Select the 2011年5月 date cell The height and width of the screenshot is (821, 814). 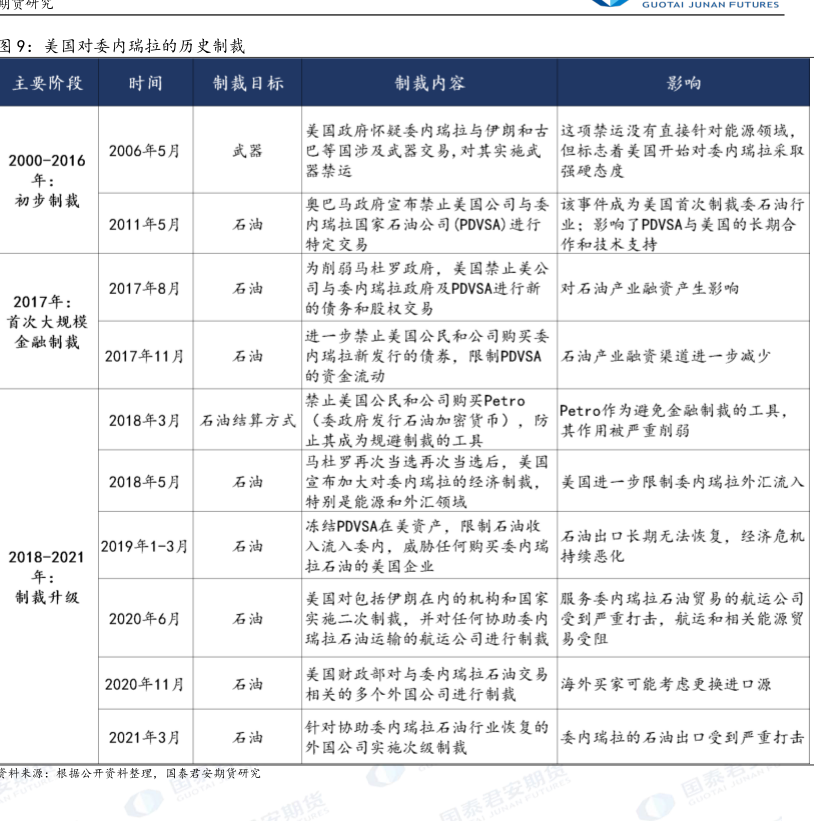tap(145, 223)
